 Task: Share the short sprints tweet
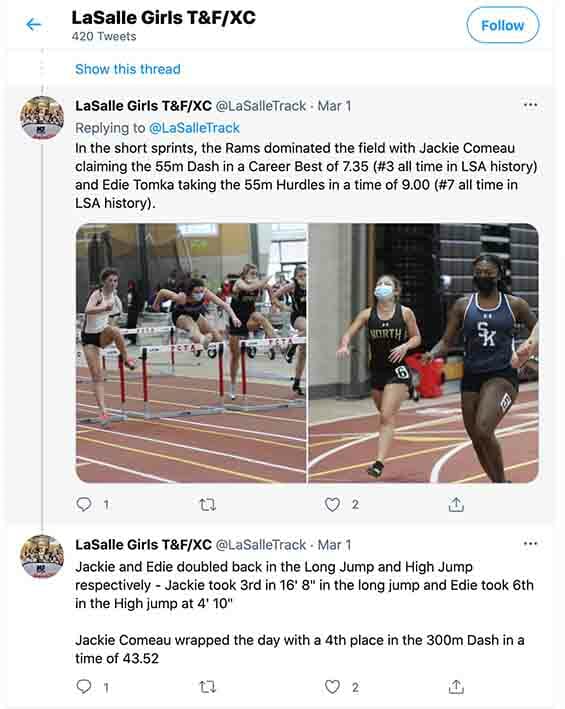[x=456, y=504]
